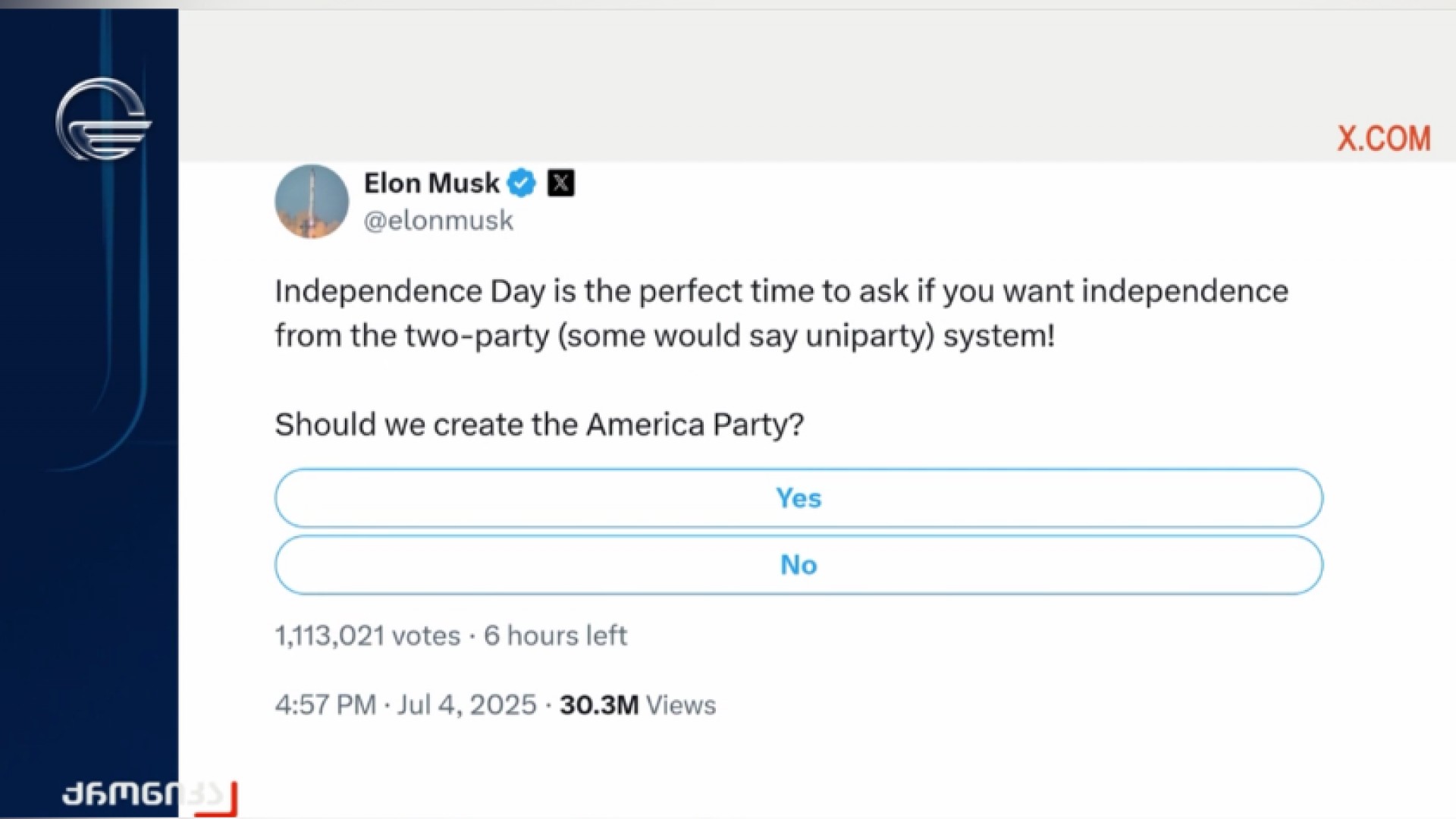
Task: Click the blue verified checkmark badge
Action: [x=521, y=183]
